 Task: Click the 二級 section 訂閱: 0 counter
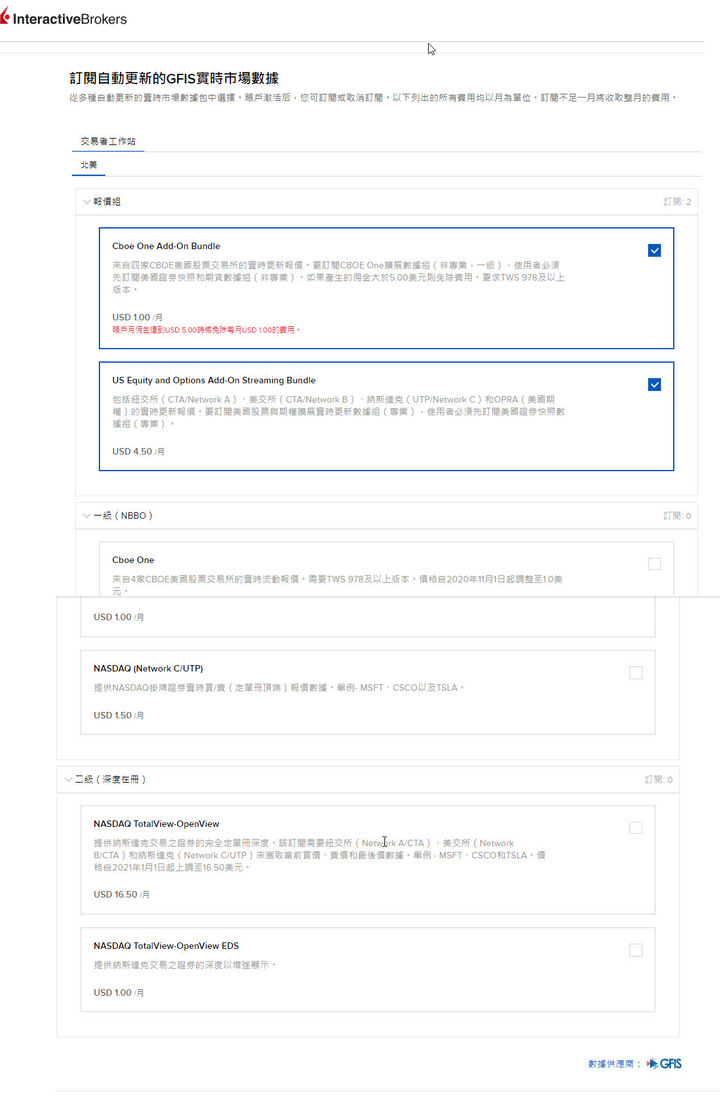pos(659,779)
